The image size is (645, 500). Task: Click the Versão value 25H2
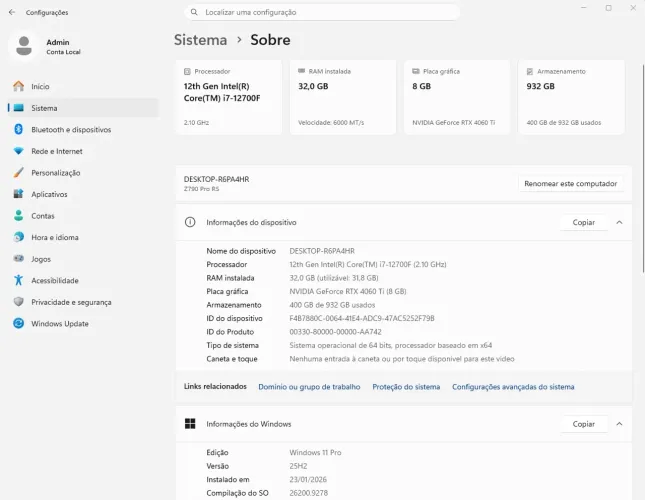tap(298, 466)
